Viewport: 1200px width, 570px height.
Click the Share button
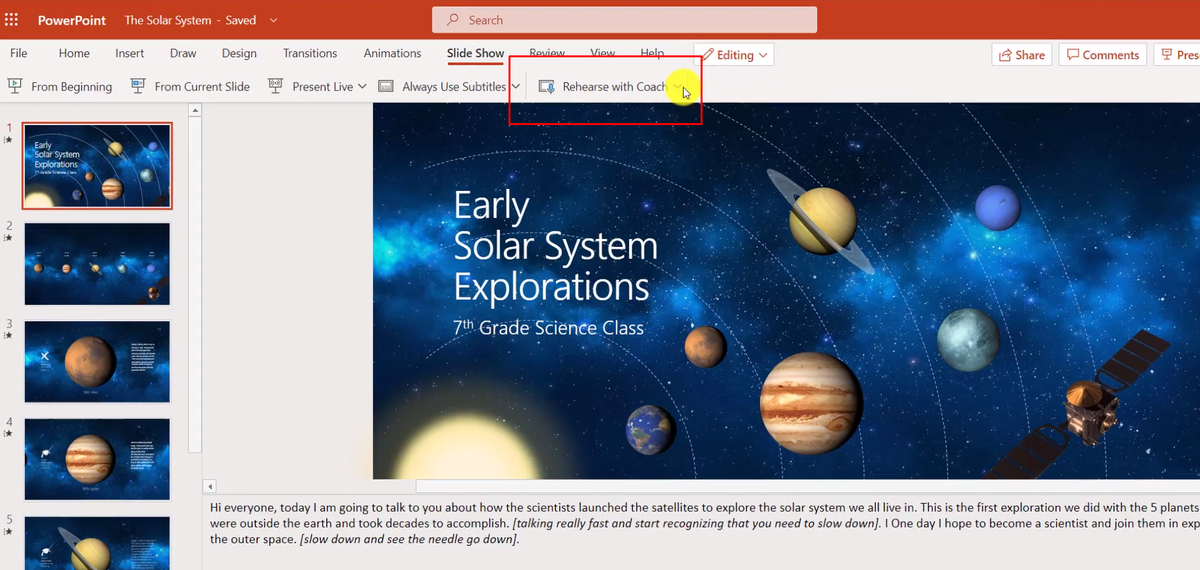1020,55
